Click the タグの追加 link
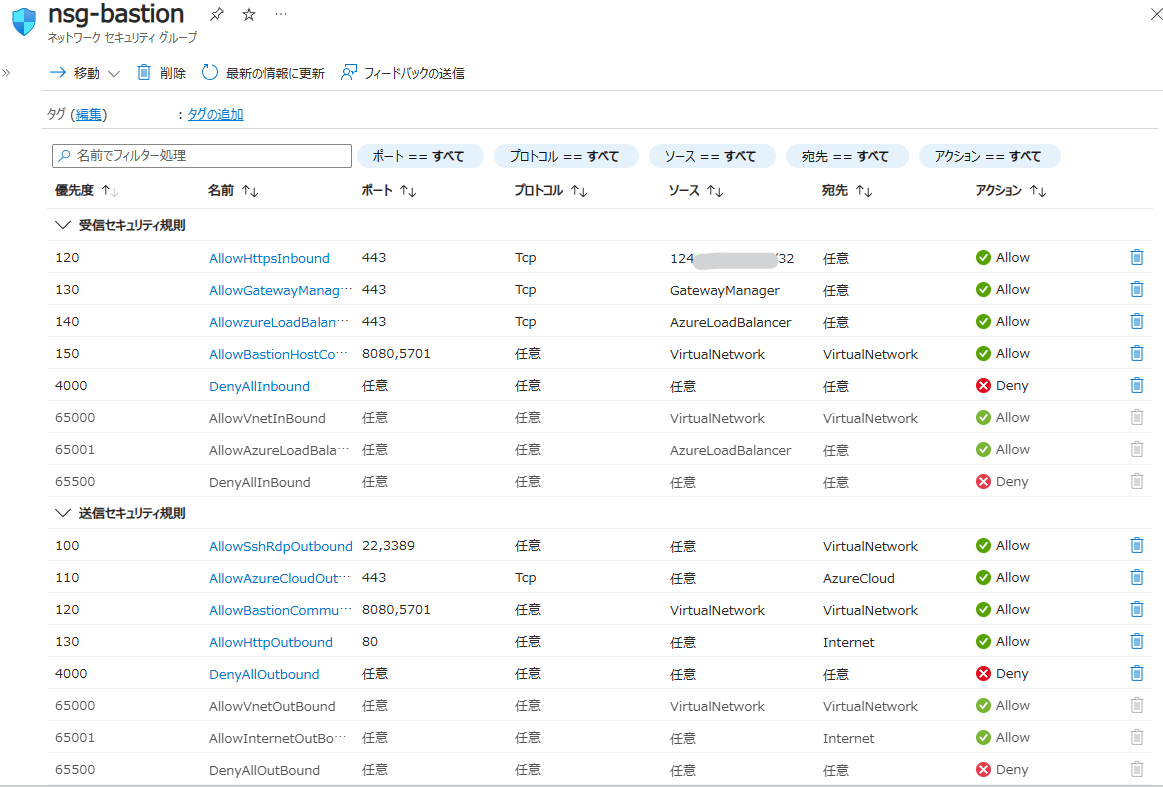1163x787 pixels. point(215,114)
